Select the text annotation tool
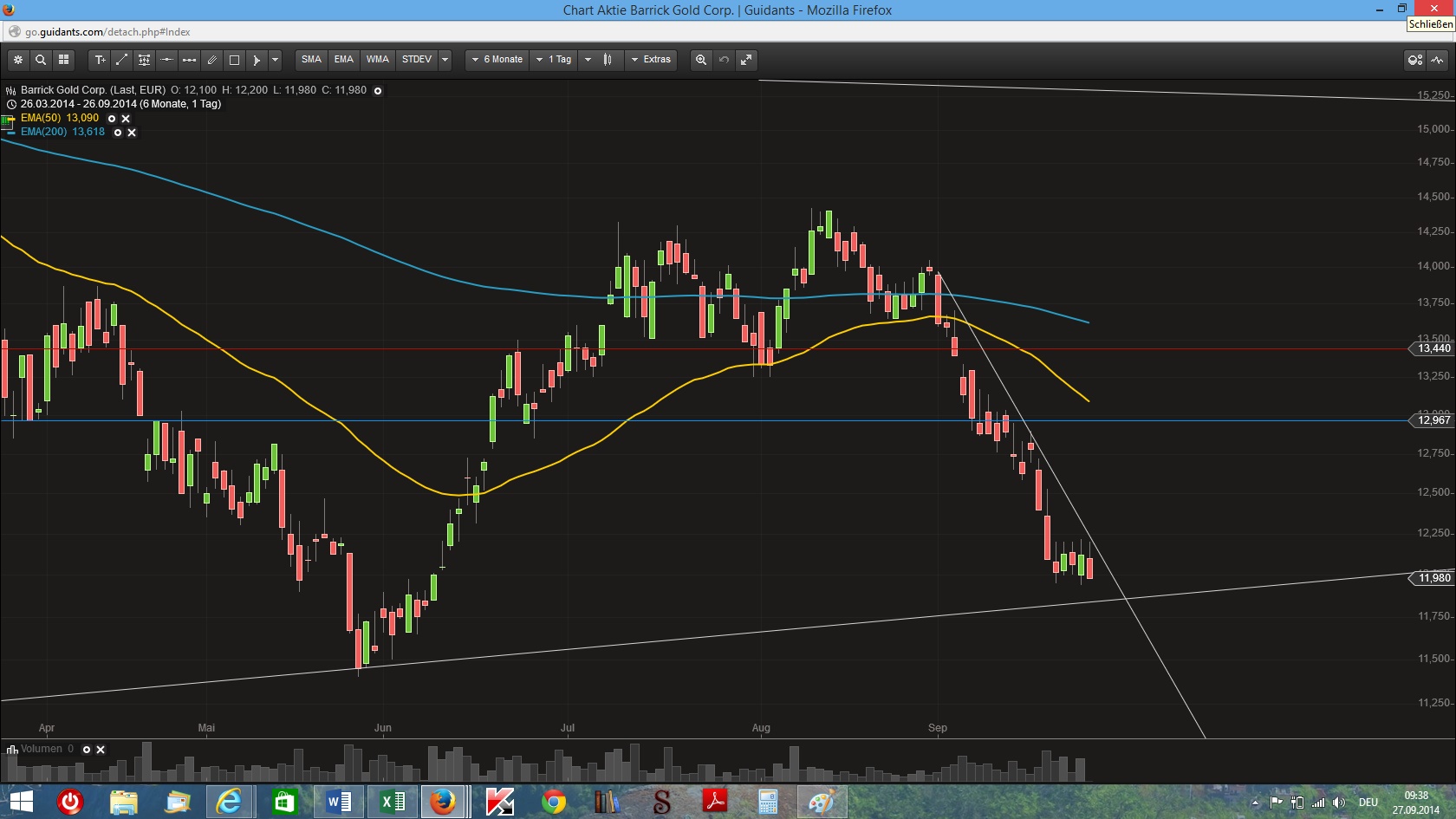Image resolution: width=1456 pixels, height=819 pixels. click(x=99, y=59)
